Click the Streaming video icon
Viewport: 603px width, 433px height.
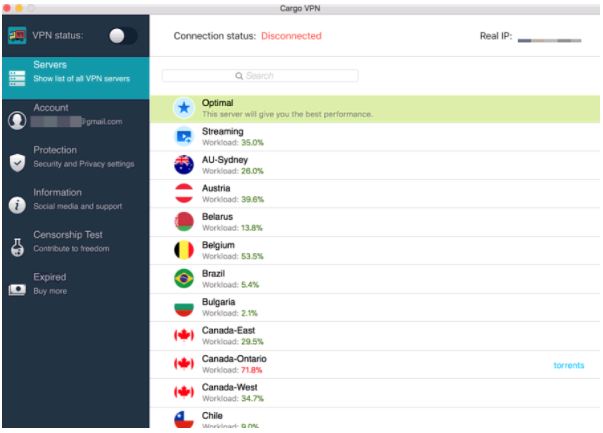(x=184, y=136)
